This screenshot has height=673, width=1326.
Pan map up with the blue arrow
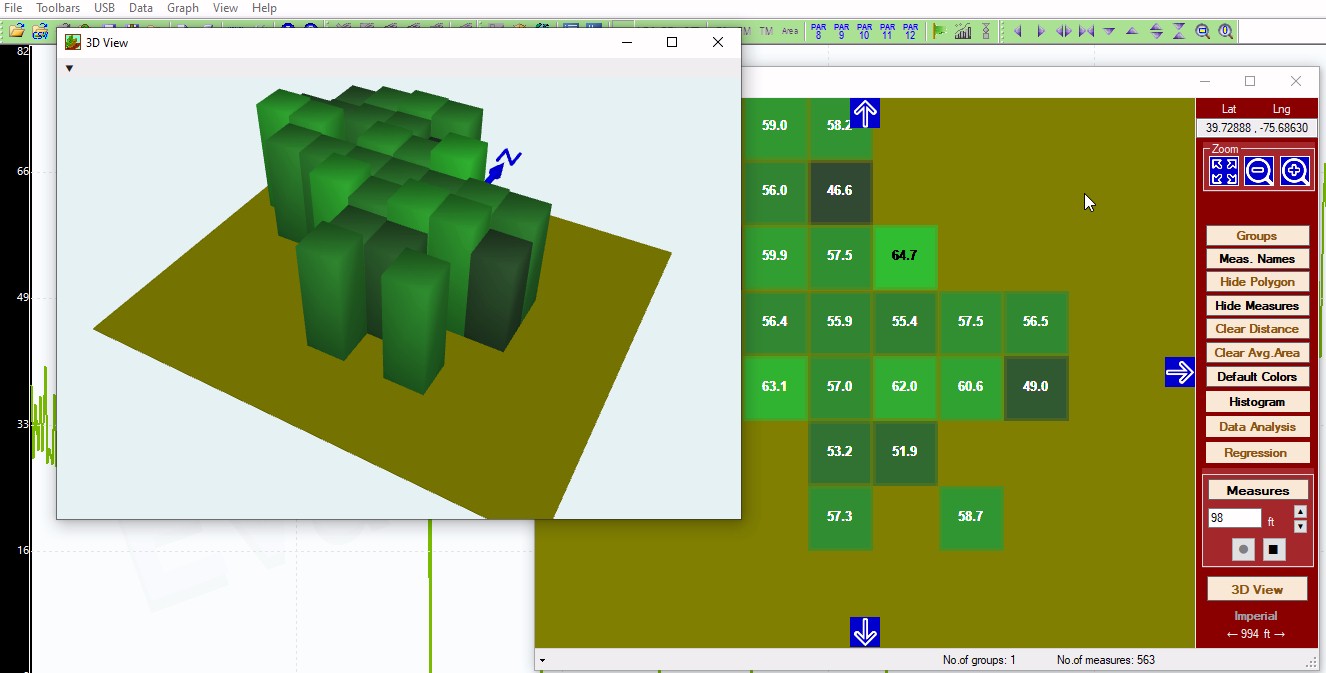865,113
